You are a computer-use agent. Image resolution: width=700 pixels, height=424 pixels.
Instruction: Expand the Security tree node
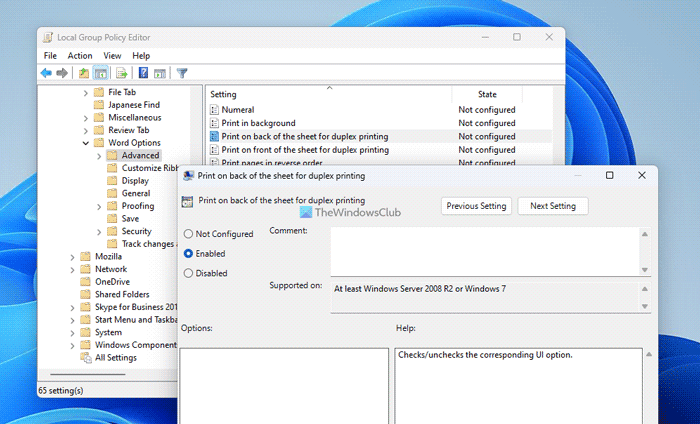coord(99,232)
